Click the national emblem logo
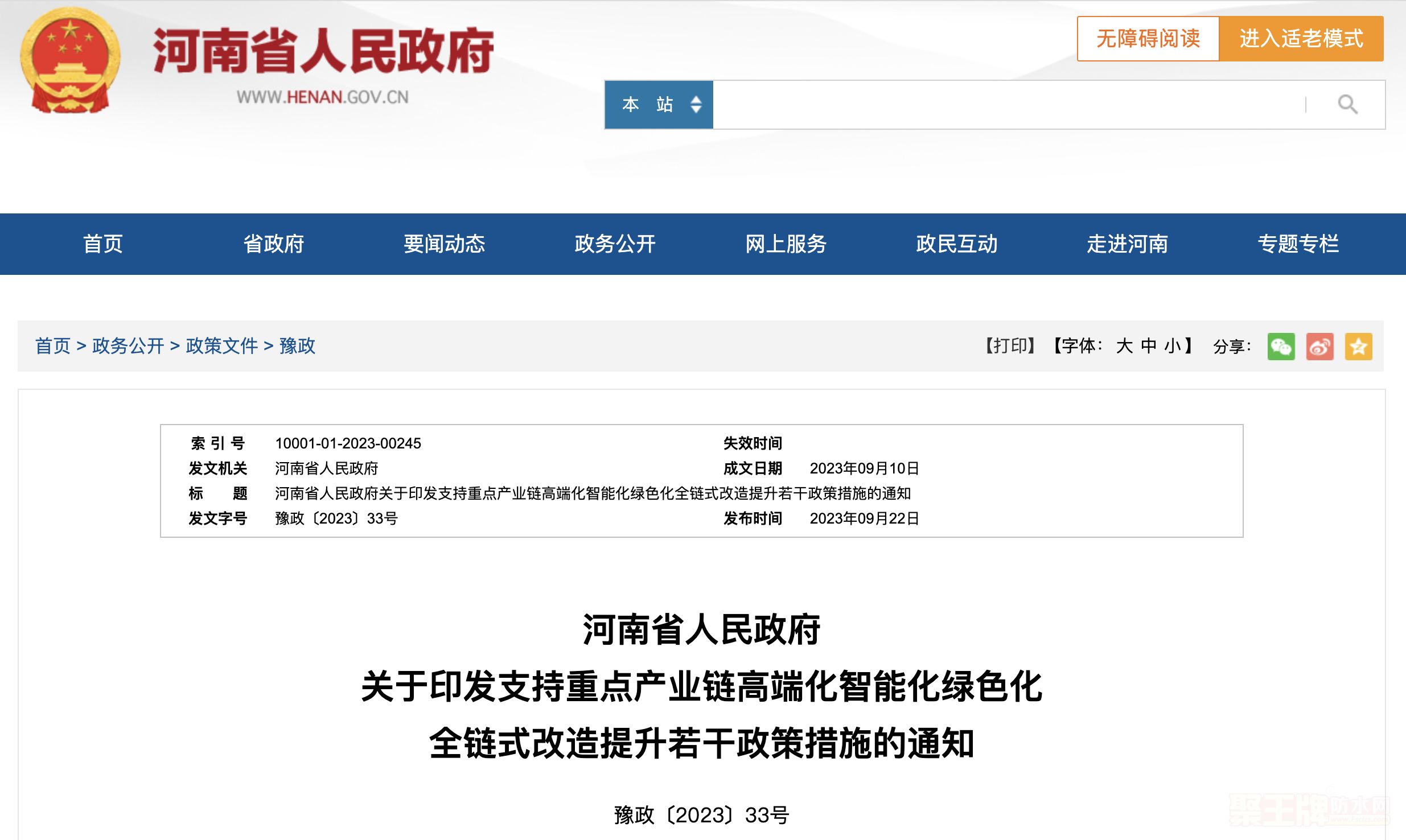Image resolution: width=1406 pixels, height=840 pixels. (x=70, y=60)
